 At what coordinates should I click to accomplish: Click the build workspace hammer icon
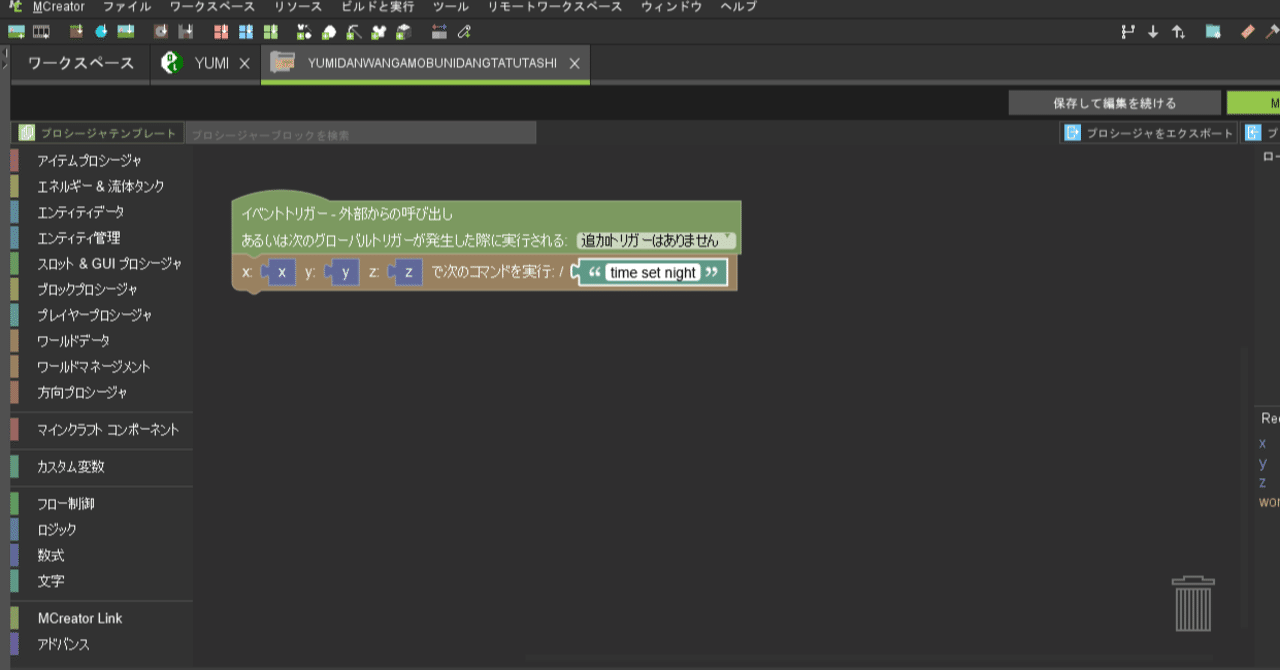coord(1270,32)
